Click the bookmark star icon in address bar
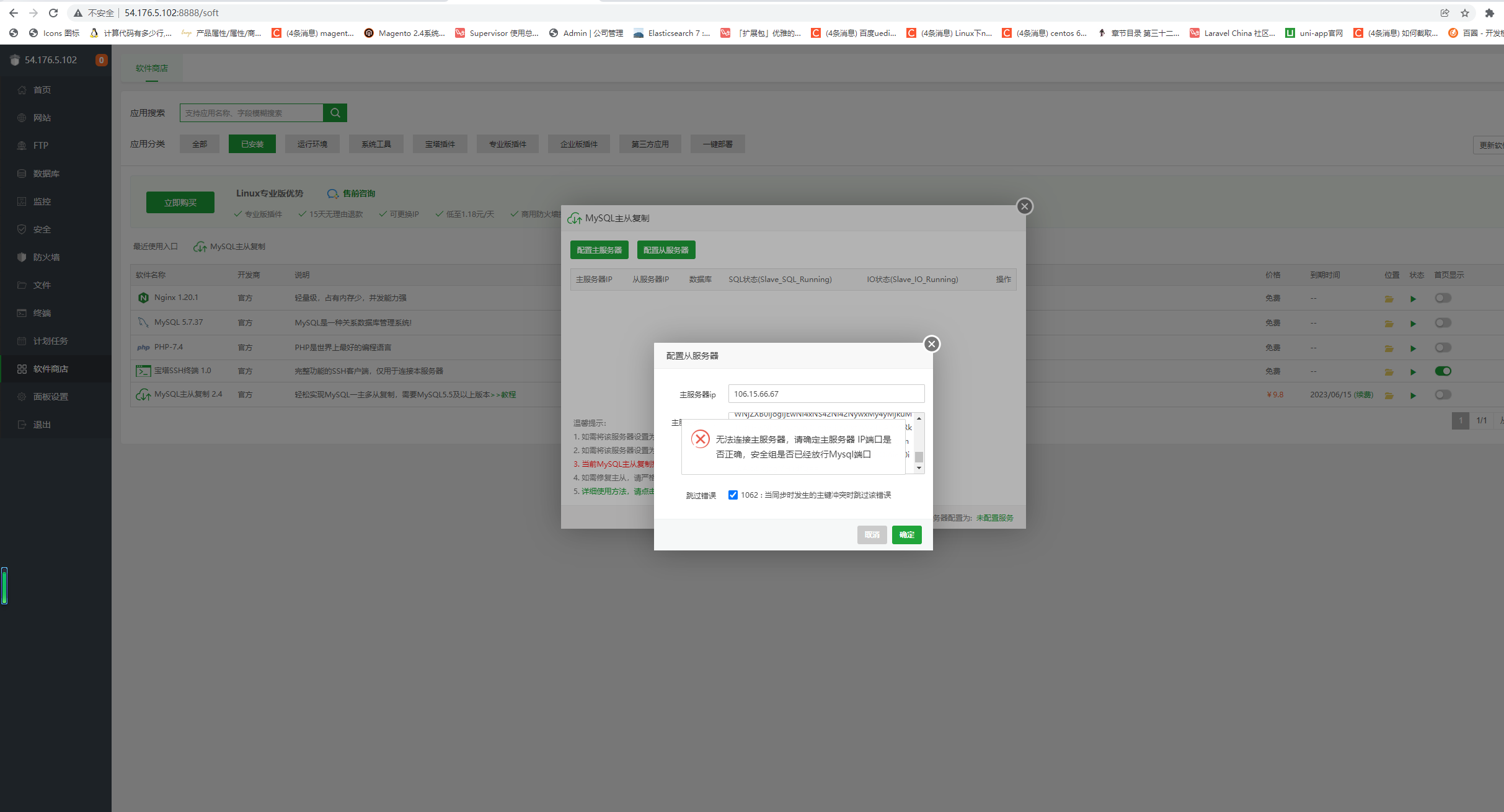This screenshot has height=812, width=1504. pos(1465,13)
